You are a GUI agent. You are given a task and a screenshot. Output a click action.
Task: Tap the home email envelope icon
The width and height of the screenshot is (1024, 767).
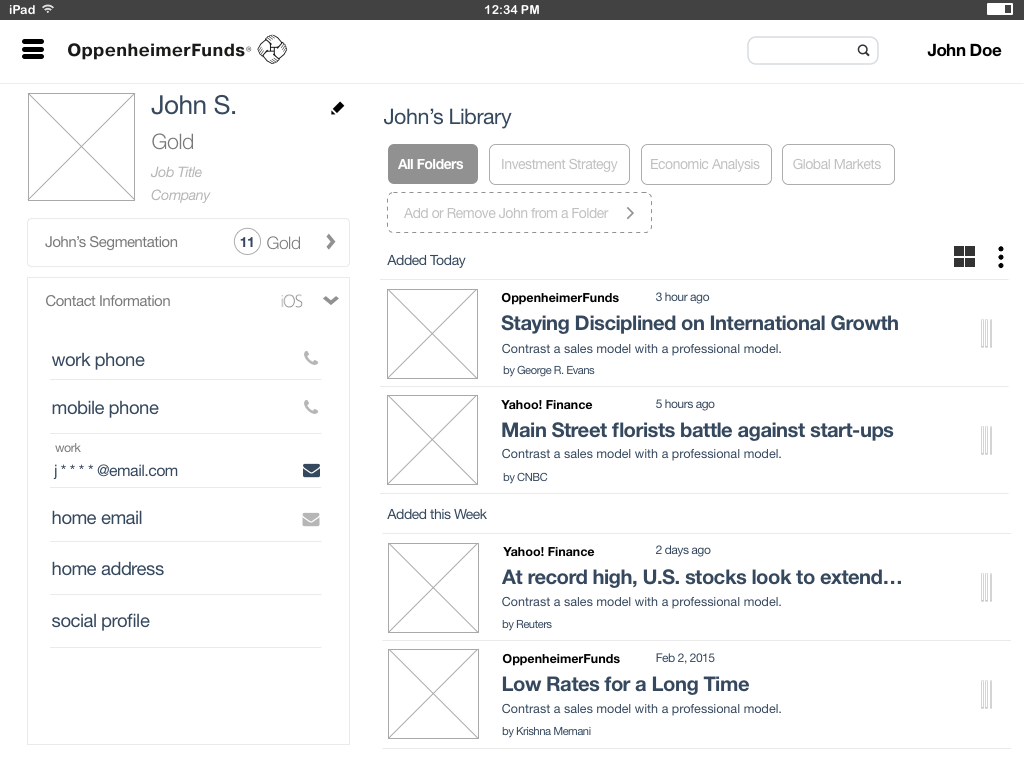[x=311, y=519]
